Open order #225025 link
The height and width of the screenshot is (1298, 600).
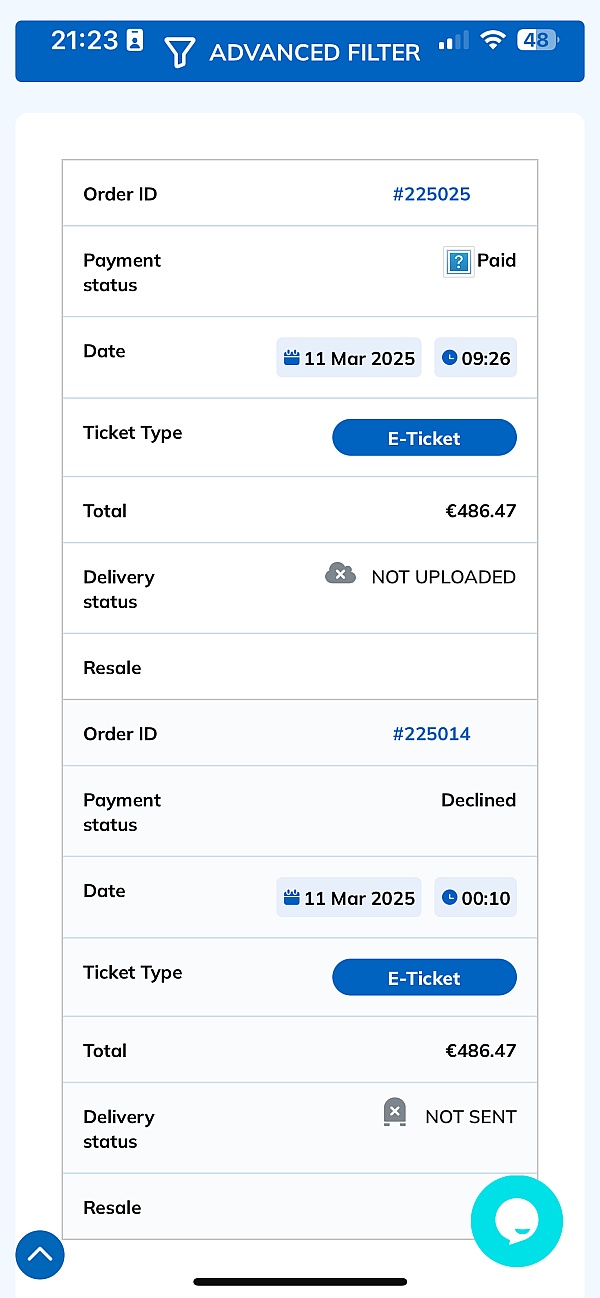431,194
